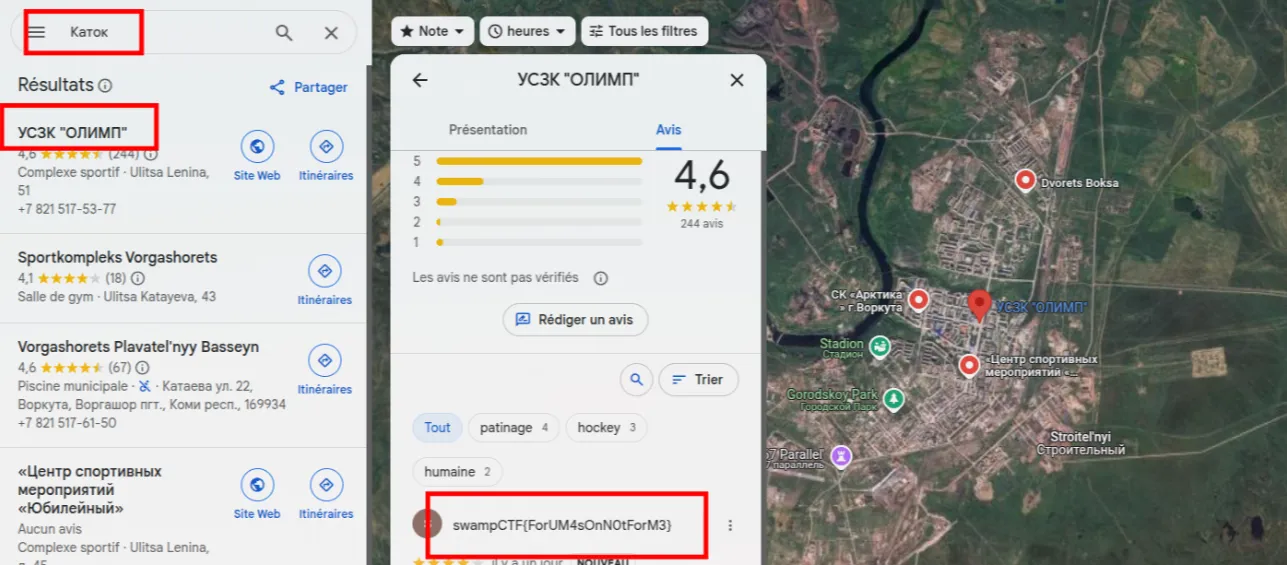Image resolution: width=1287 pixels, height=565 pixels.
Task: Get Itinéraires for Sportkompleks Vorgashorets
Action: [325, 280]
